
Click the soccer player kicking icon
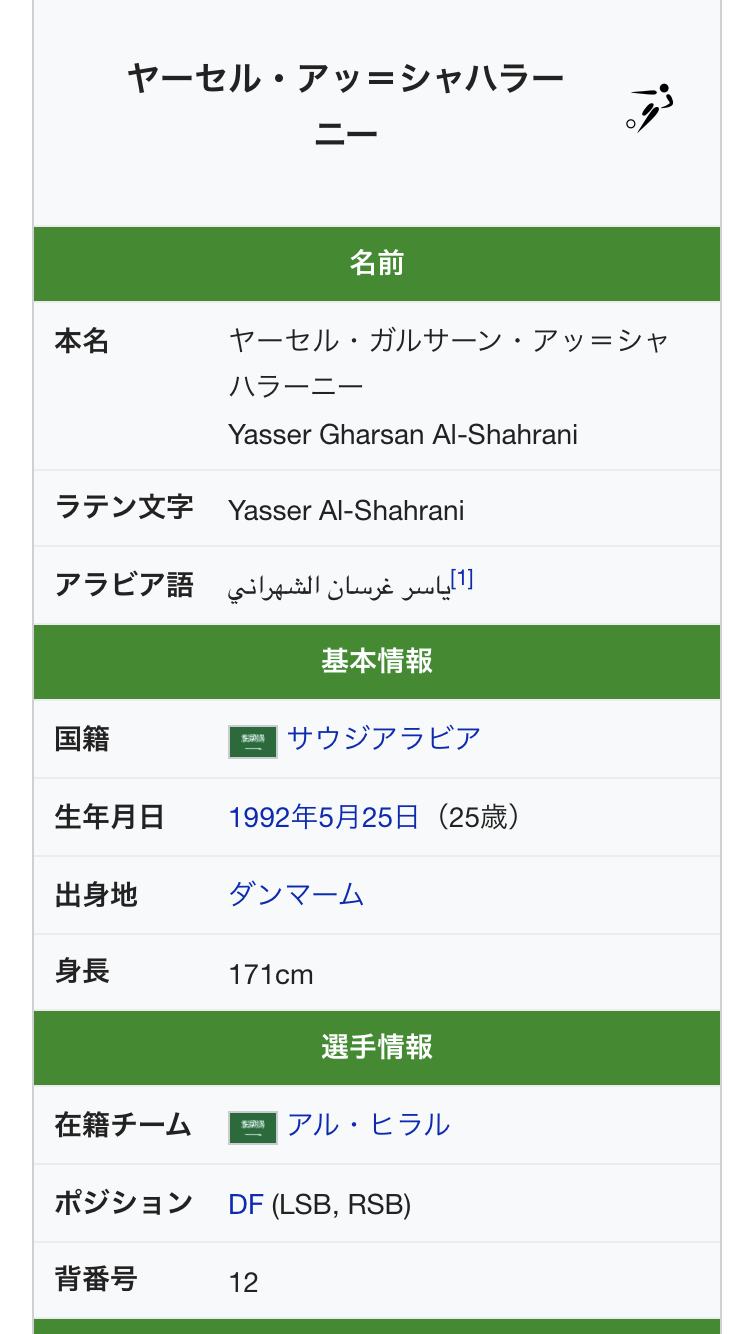[650, 109]
